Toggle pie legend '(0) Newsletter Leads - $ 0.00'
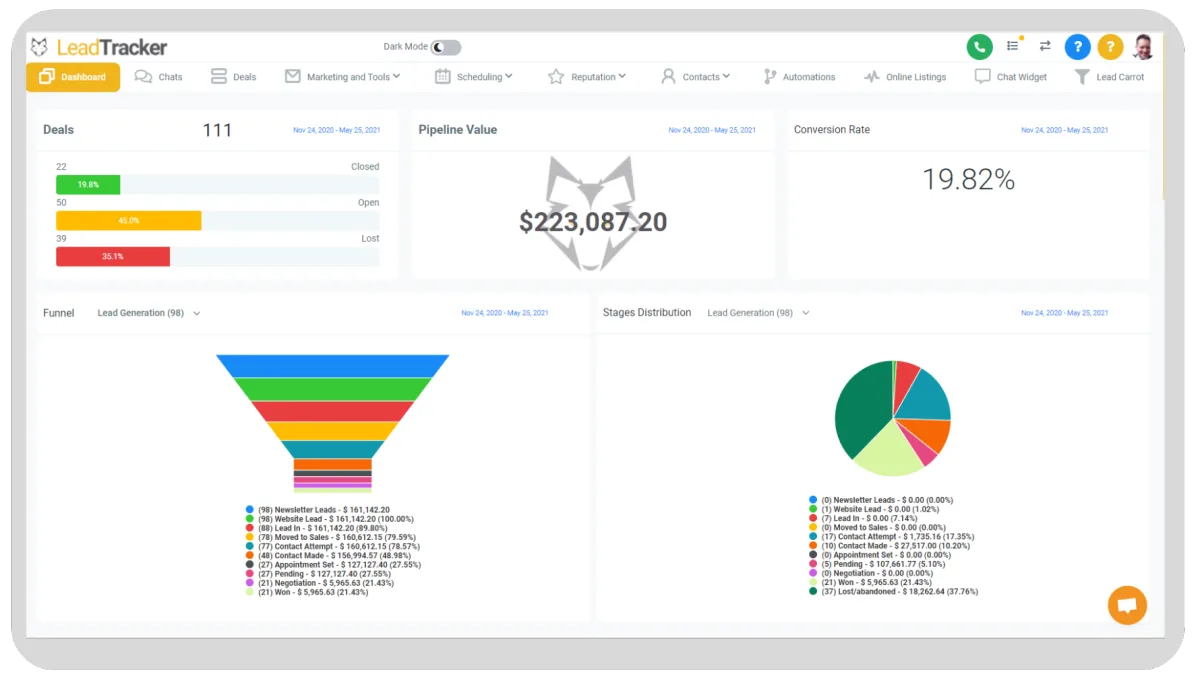Screen dimensions: 1200x674 [881, 500]
